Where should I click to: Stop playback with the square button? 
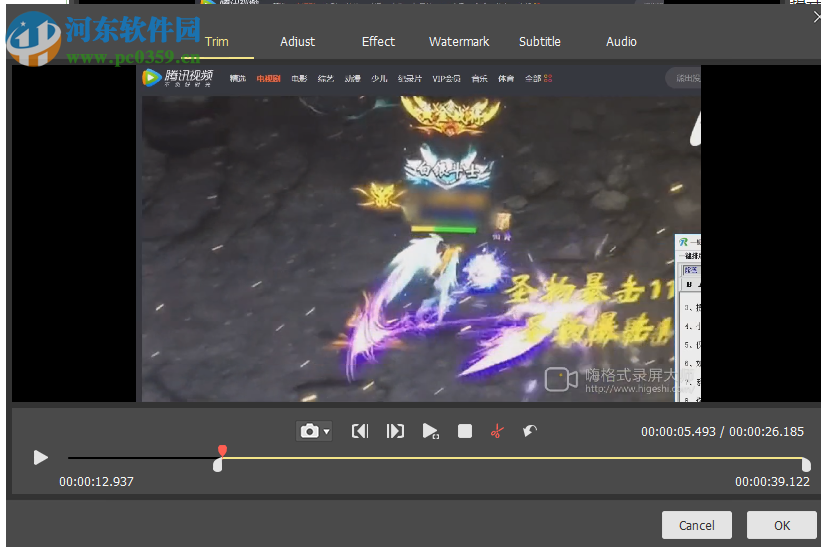click(x=464, y=431)
